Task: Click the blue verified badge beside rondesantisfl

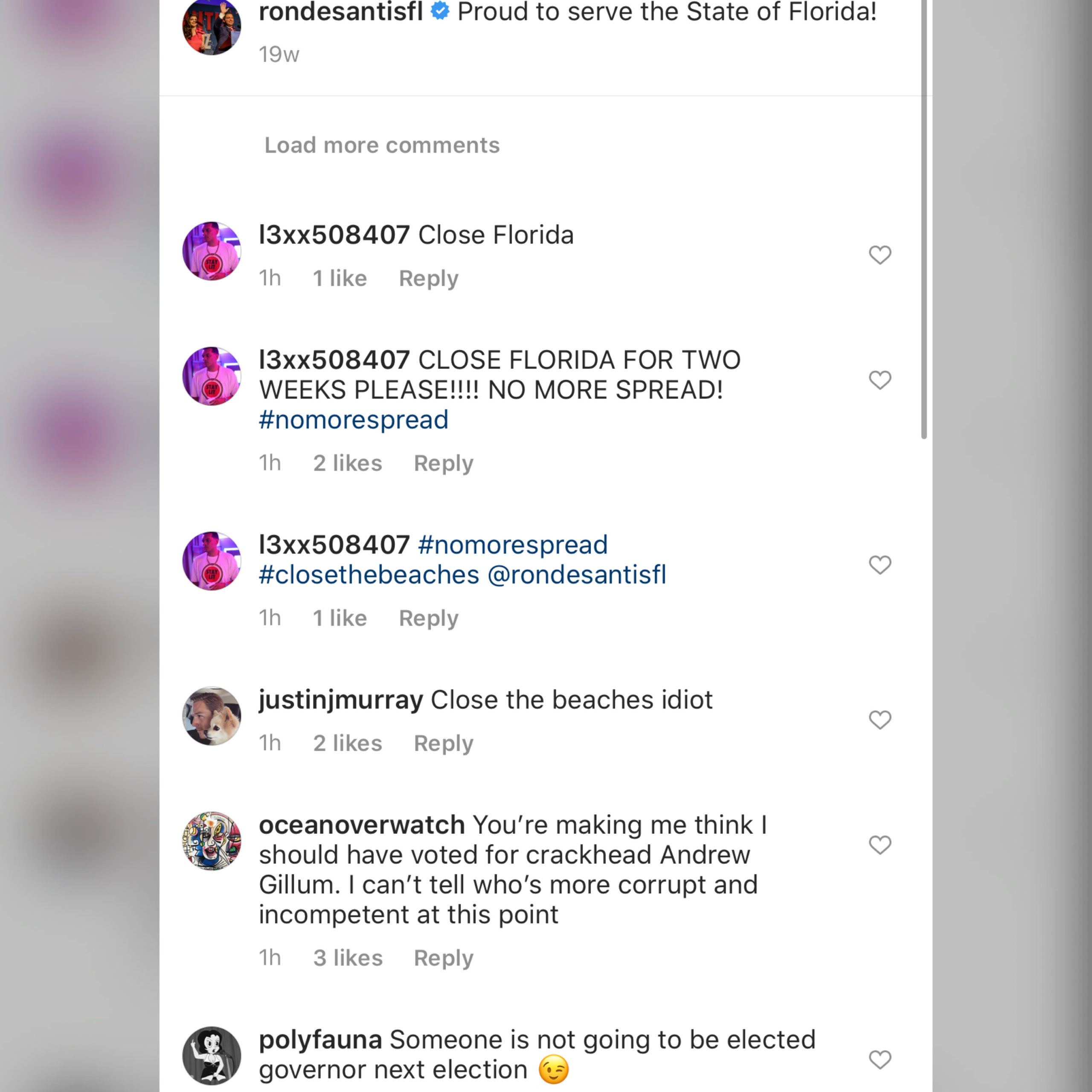Action: (x=440, y=12)
